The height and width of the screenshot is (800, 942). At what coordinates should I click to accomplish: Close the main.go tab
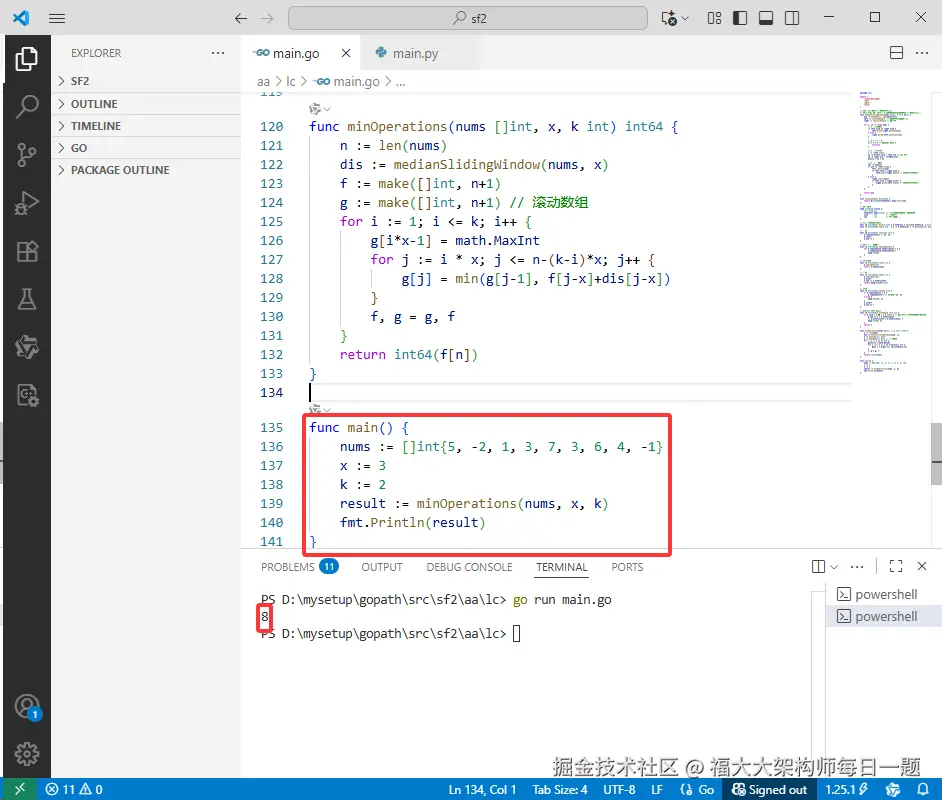coord(346,53)
